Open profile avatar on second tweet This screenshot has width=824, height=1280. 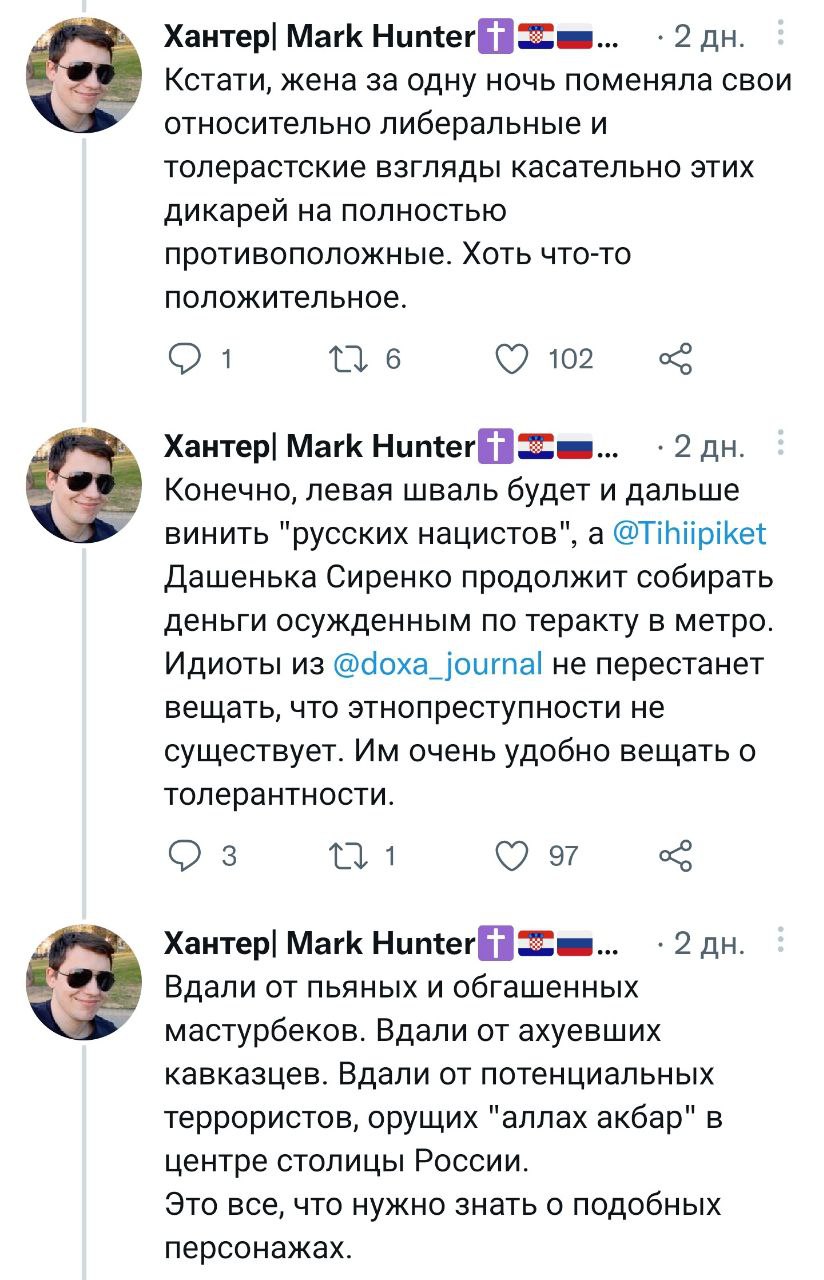coord(85,486)
